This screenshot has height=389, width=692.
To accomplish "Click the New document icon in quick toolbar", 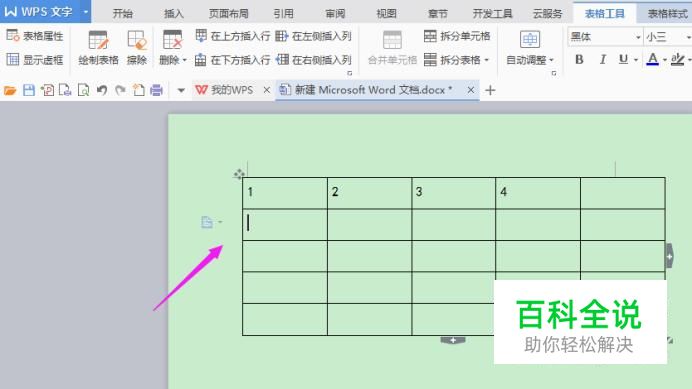I will point(139,91).
